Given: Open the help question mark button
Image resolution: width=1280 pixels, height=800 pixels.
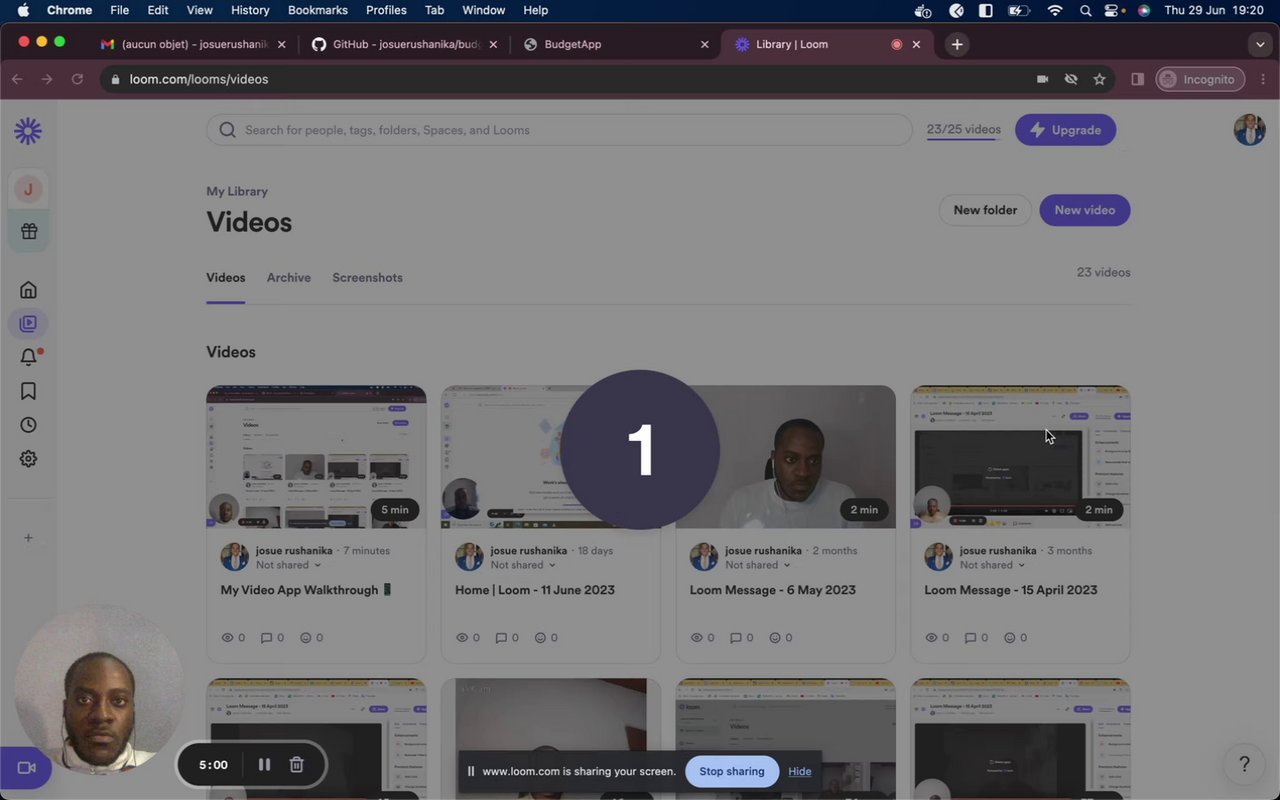Looking at the screenshot, I should [x=1244, y=765].
